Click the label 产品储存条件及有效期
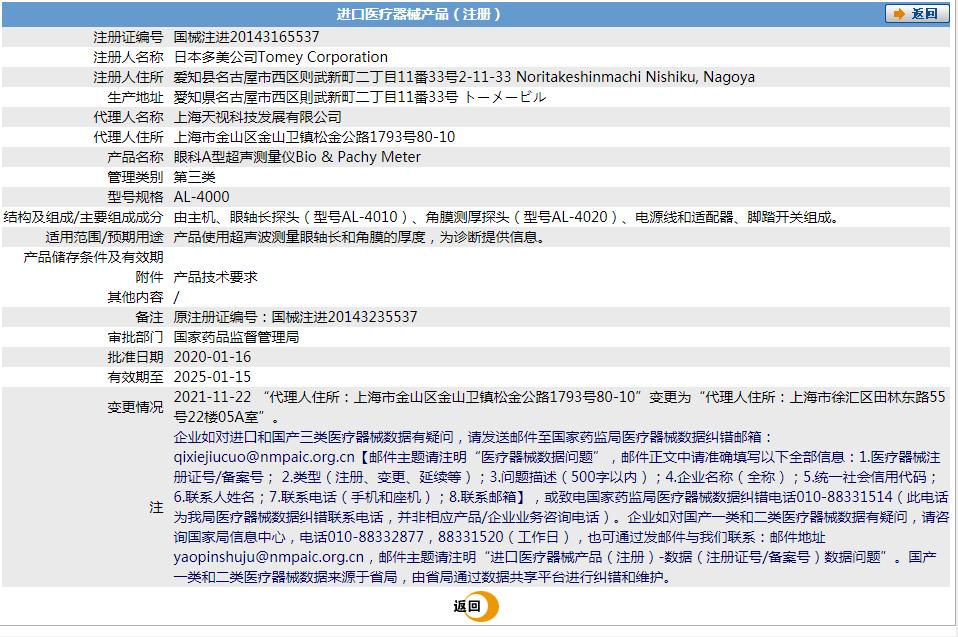This screenshot has width=958, height=637. point(93,257)
